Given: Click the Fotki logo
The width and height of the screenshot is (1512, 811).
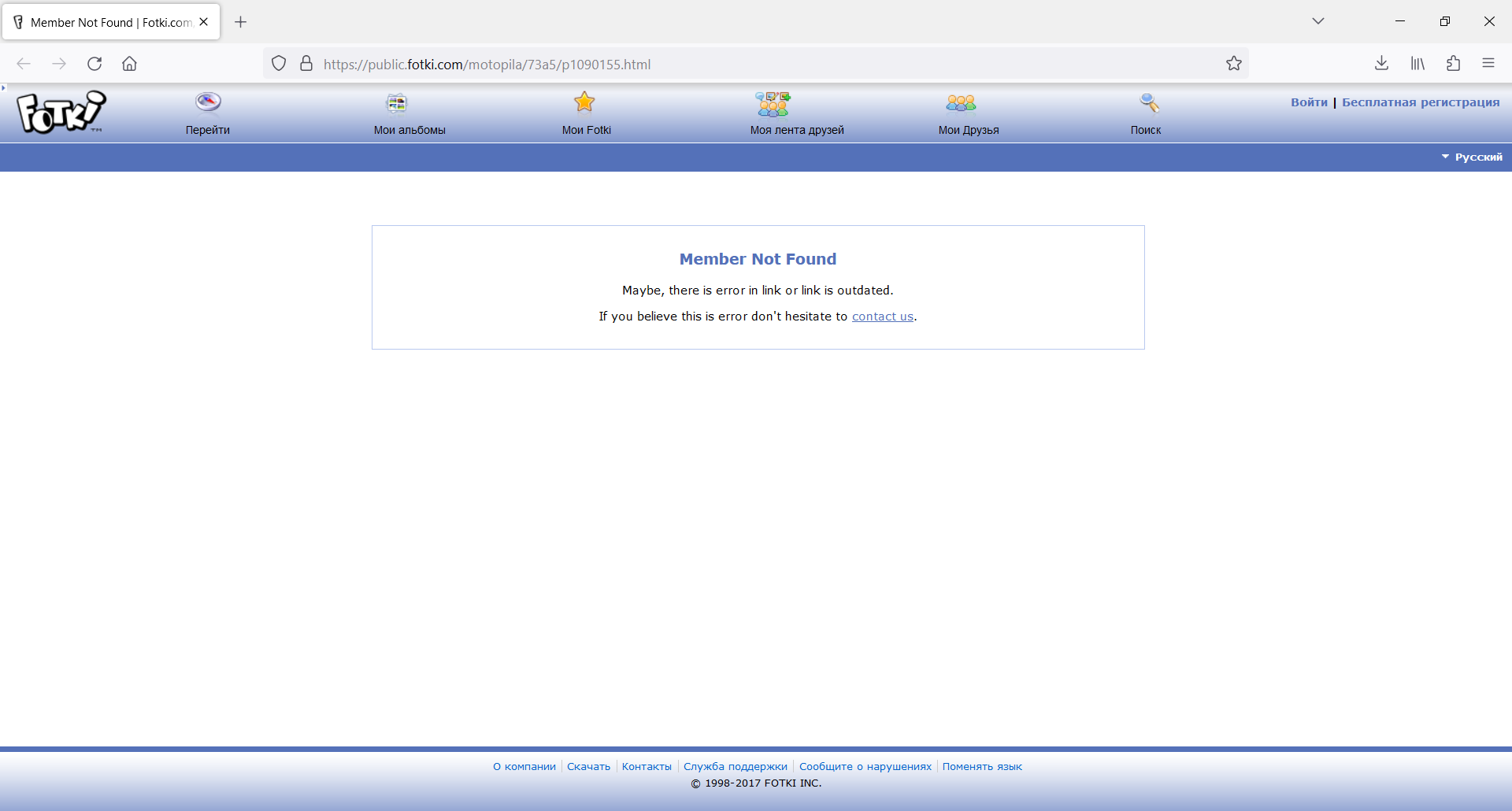Looking at the screenshot, I should coord(61,113).
